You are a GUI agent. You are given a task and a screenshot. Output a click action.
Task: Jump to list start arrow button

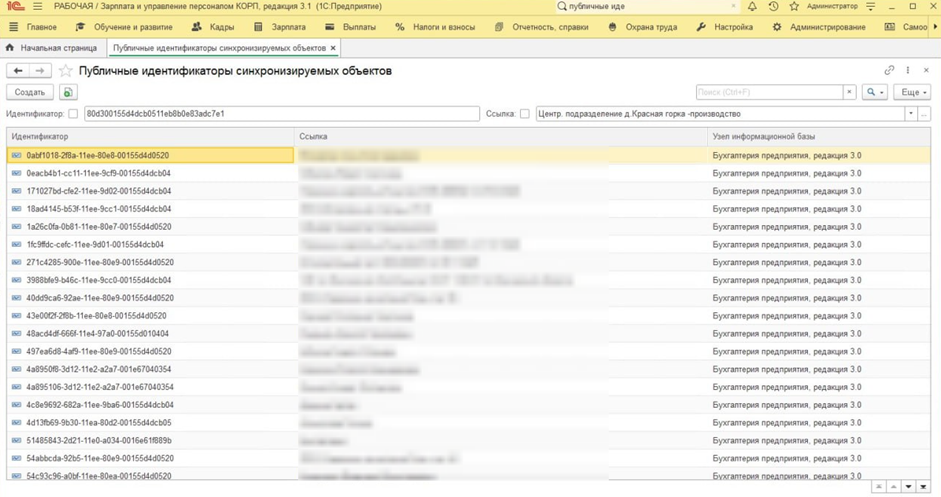879,487
